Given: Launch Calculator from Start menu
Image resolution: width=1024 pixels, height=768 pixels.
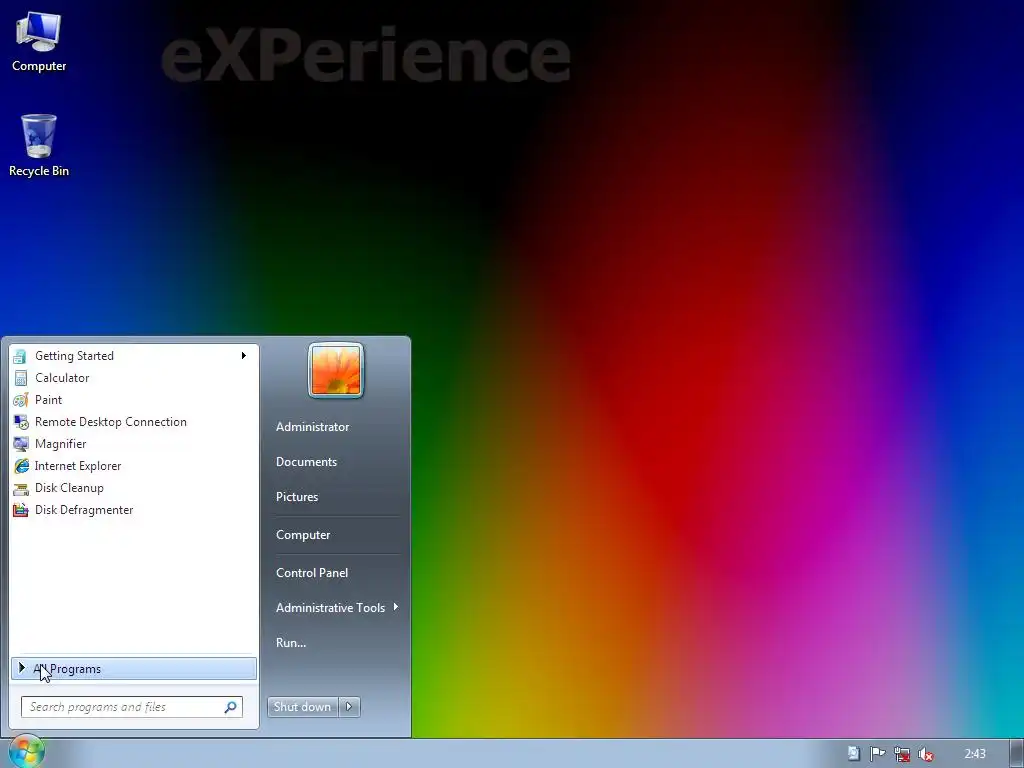Looking at the screenshot, I should [134, 378].
